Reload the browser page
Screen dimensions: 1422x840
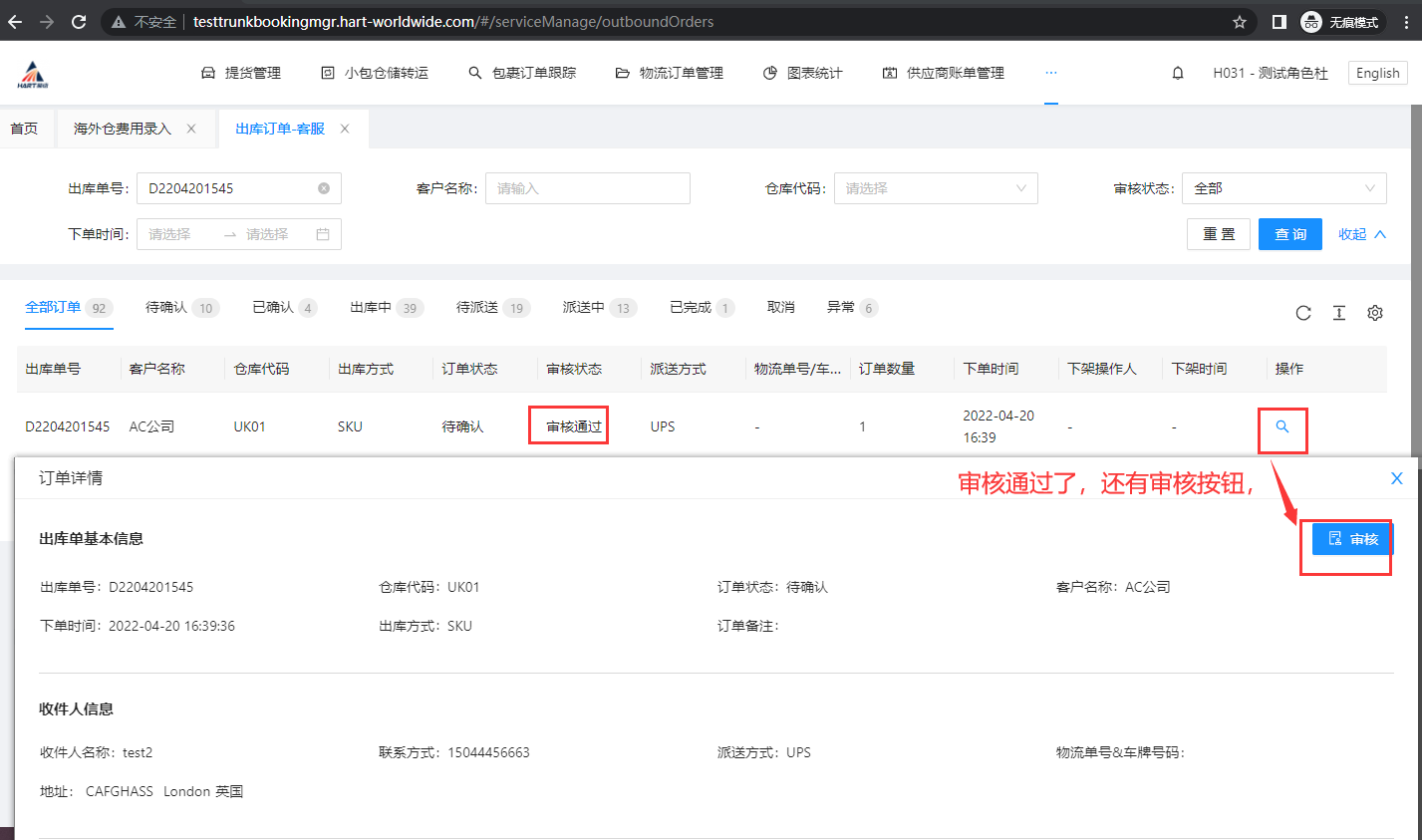(x=79, y=22)
